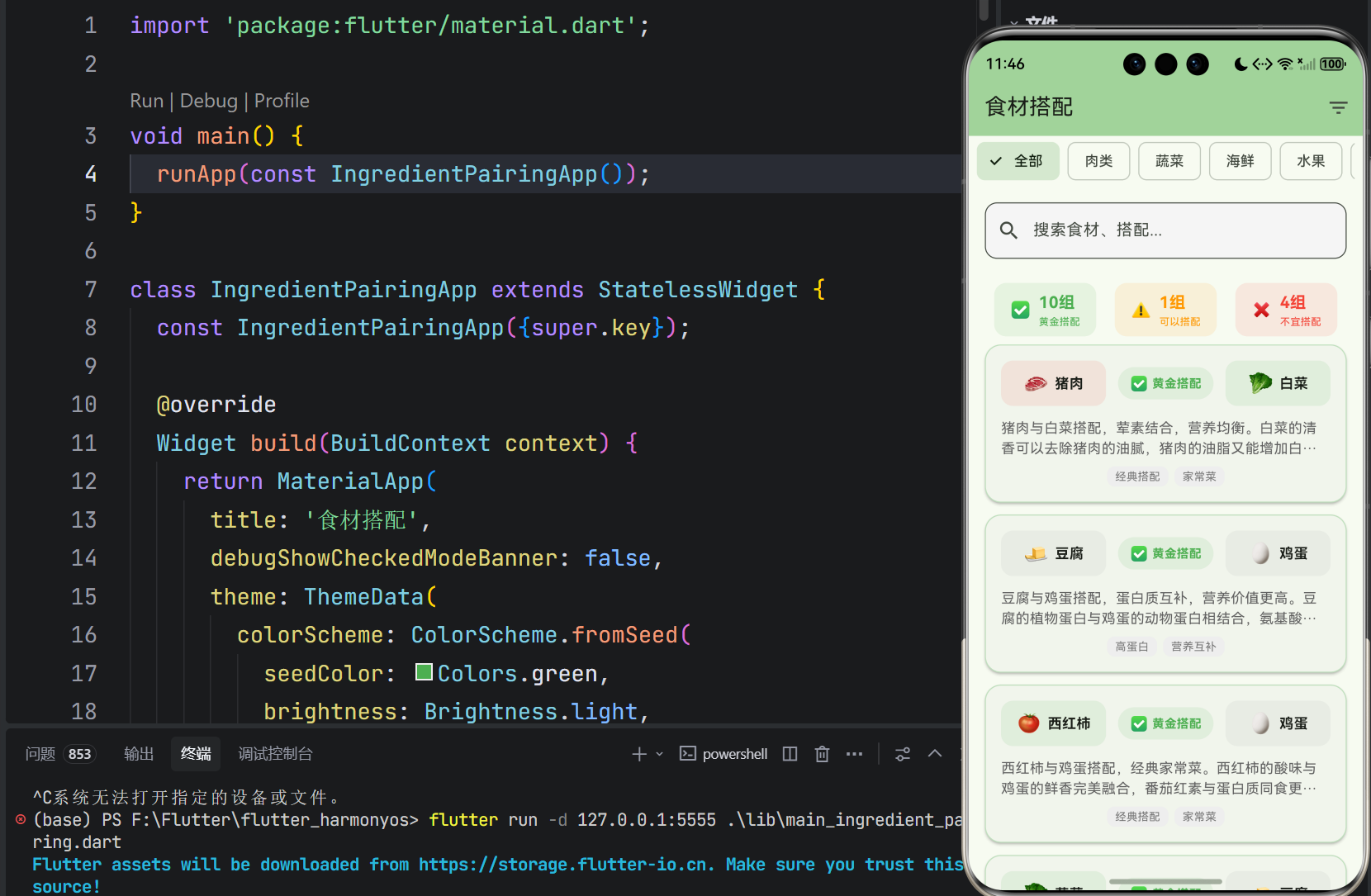Screen dimensions: 1371x896
Task: Tap the 高蛋白 tag in the 豆腐 card
Action: [x=1131, y=647]
